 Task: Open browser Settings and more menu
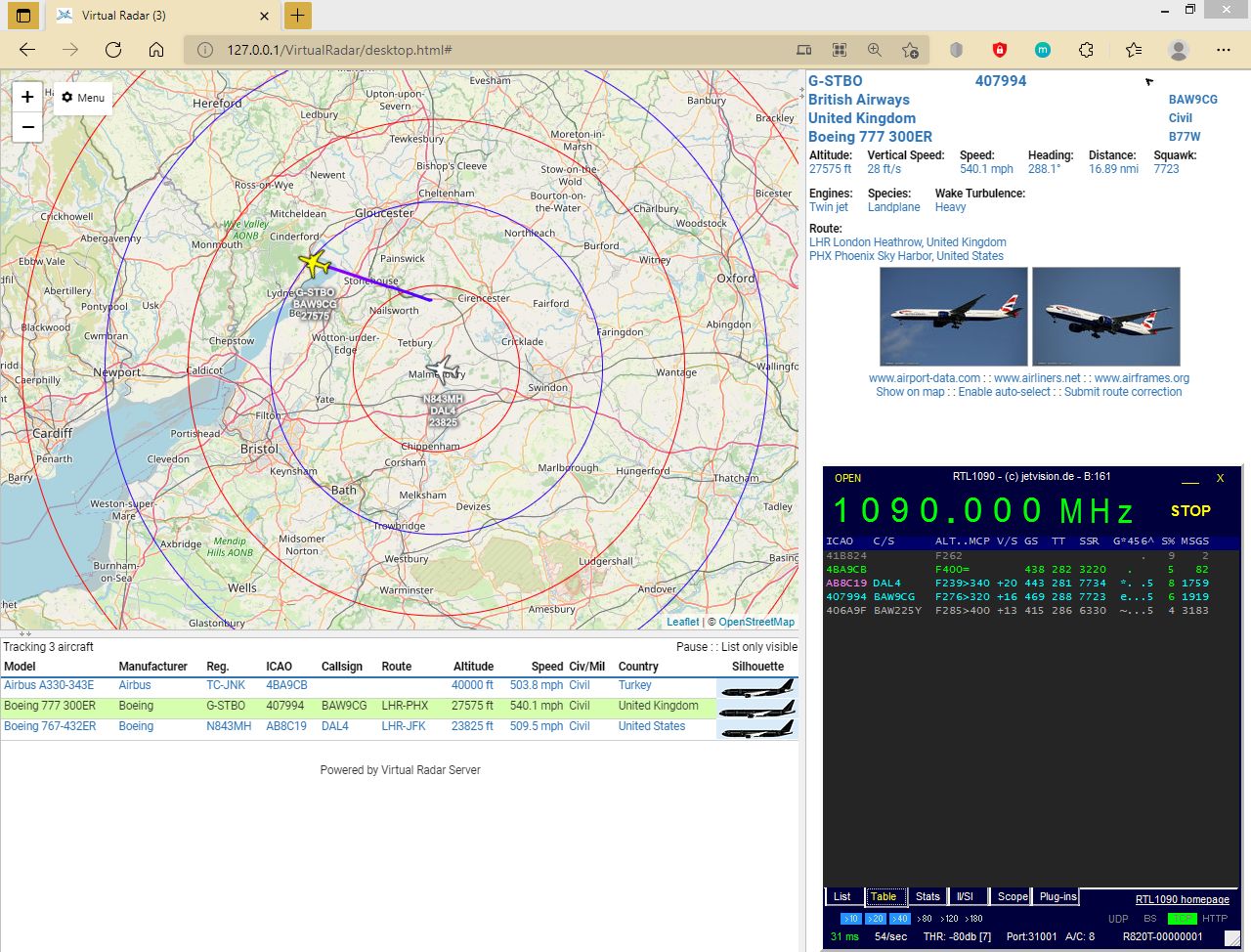(x=1224, y=50)
